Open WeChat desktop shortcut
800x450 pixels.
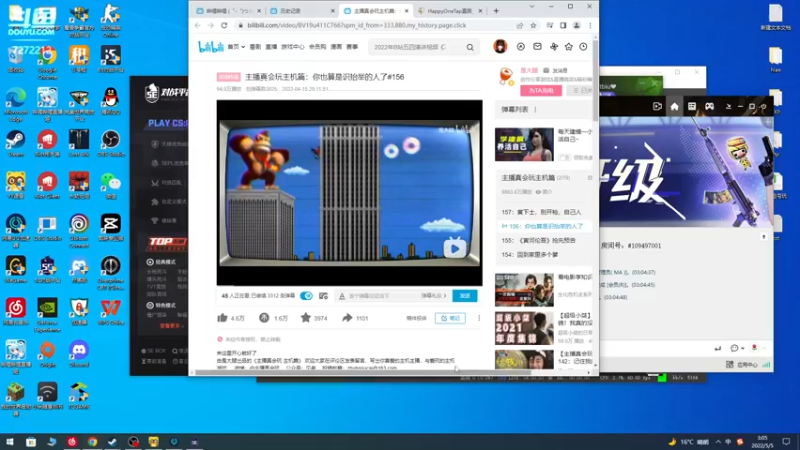110,185
